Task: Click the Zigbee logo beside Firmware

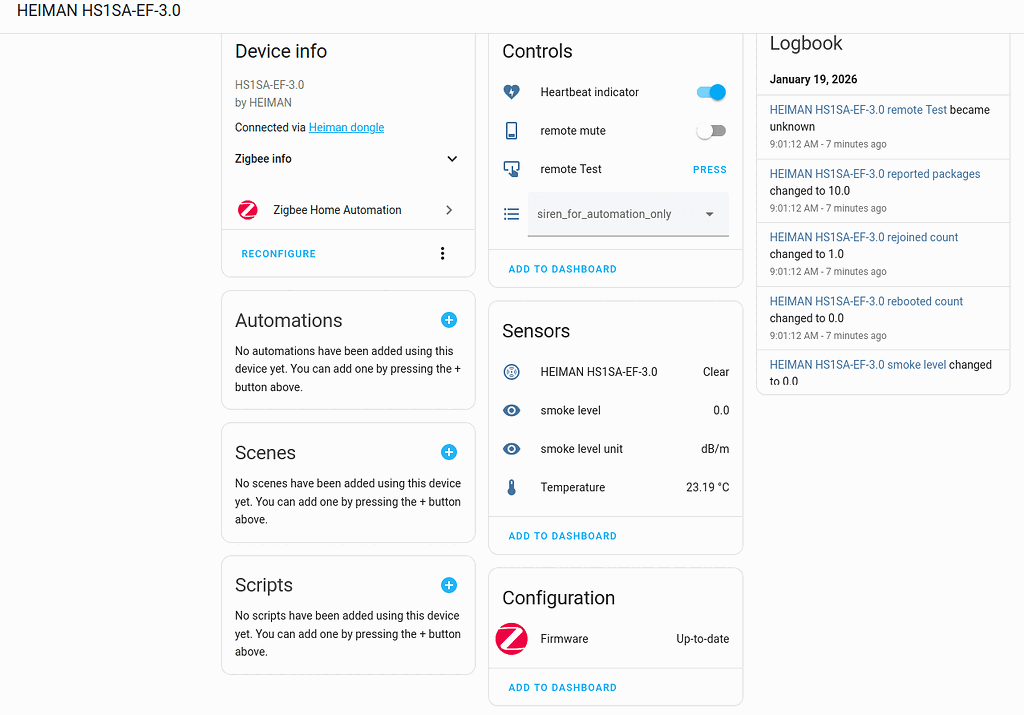Action: pyautogui.click(x=511, y=639)
